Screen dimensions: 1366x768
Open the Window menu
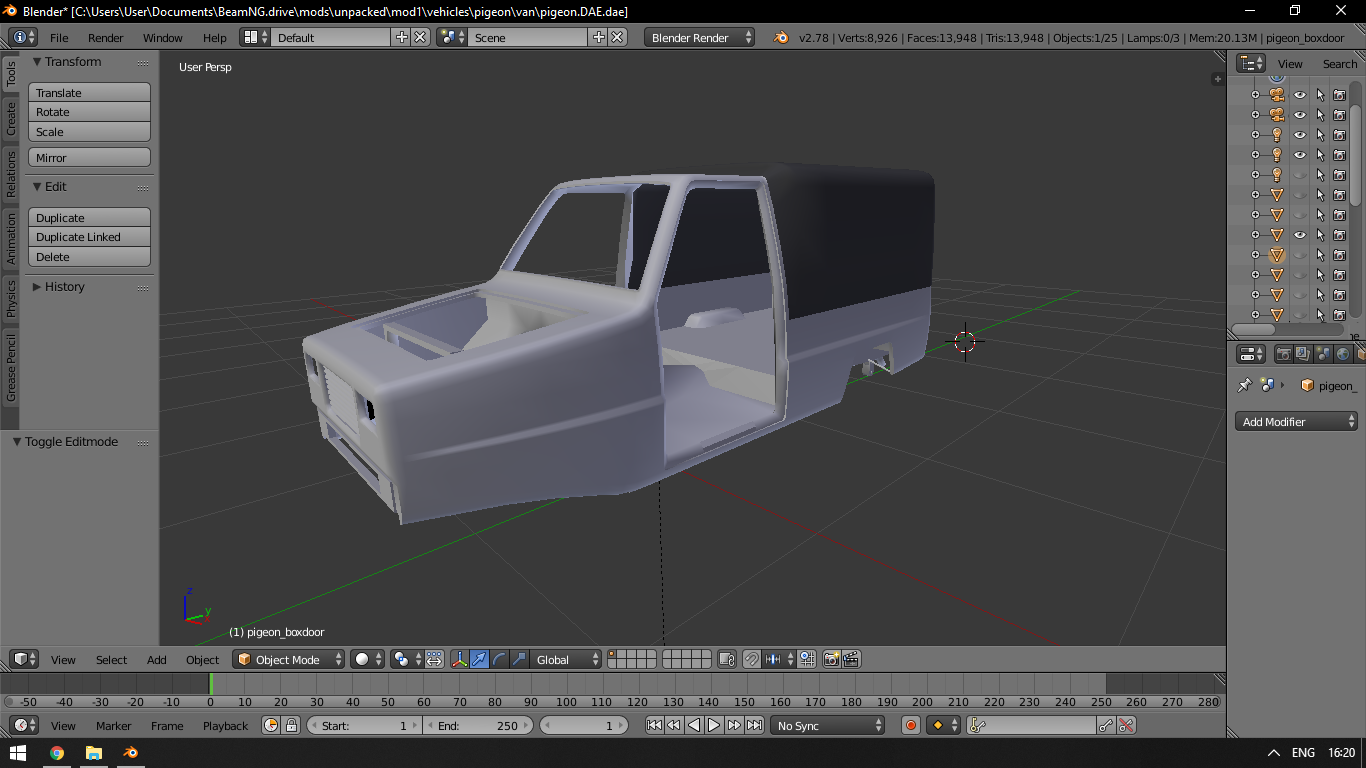[x=162, y=38]
